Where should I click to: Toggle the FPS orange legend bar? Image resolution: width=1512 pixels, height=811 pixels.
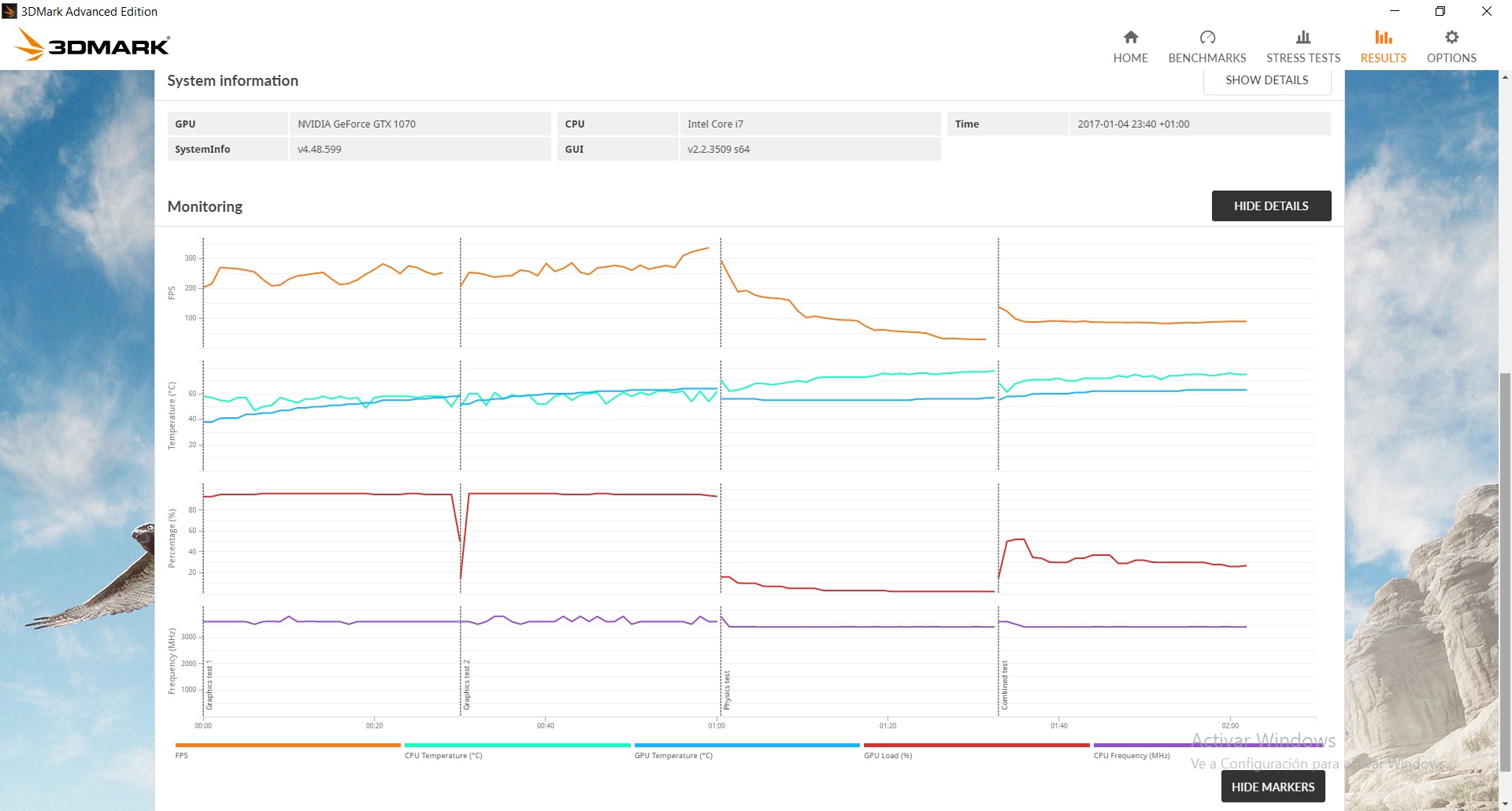tap(287, 745)
